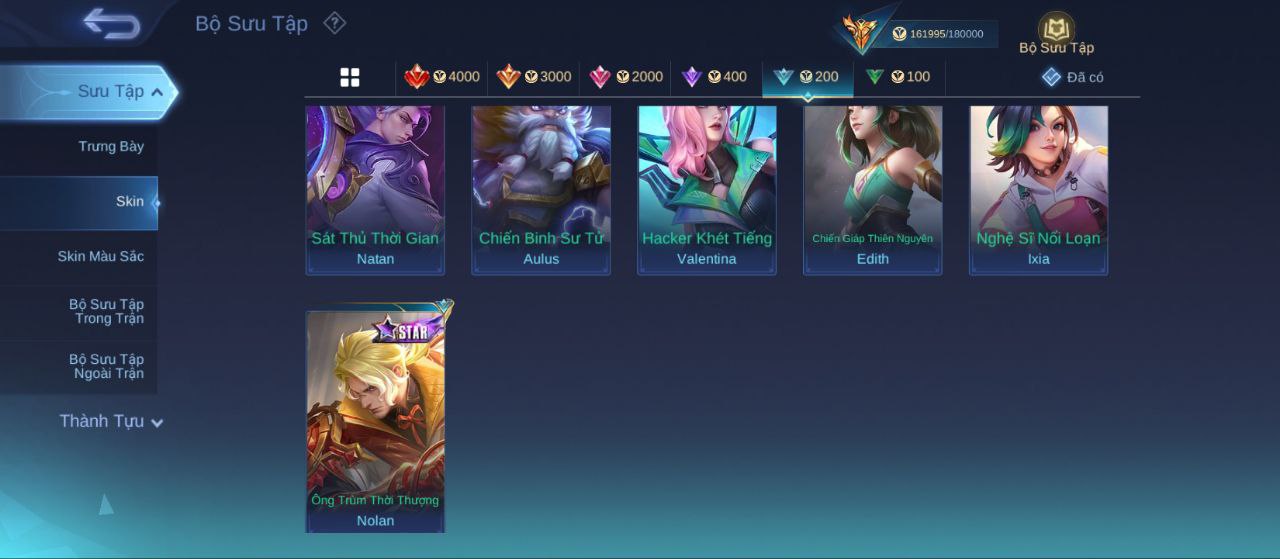1280x559 pixels.
Task: Toggle the Đã có owned filter
Action: click(1072, 77)
